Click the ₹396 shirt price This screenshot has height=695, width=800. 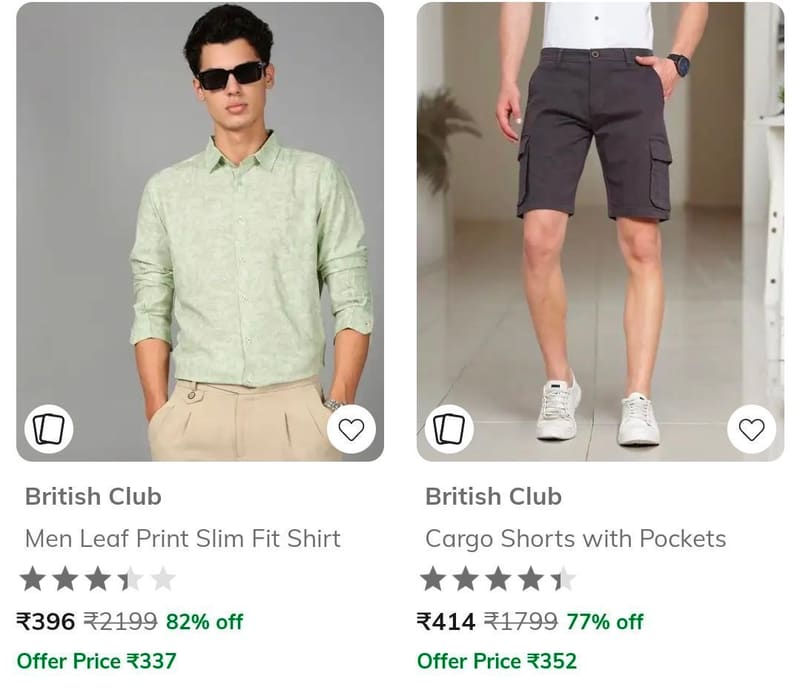pyautogui.click(x=46, y=622)
